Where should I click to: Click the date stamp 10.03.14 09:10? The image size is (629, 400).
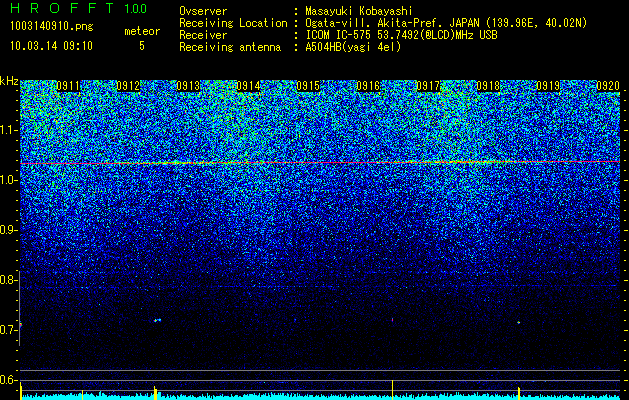(51, 46)
